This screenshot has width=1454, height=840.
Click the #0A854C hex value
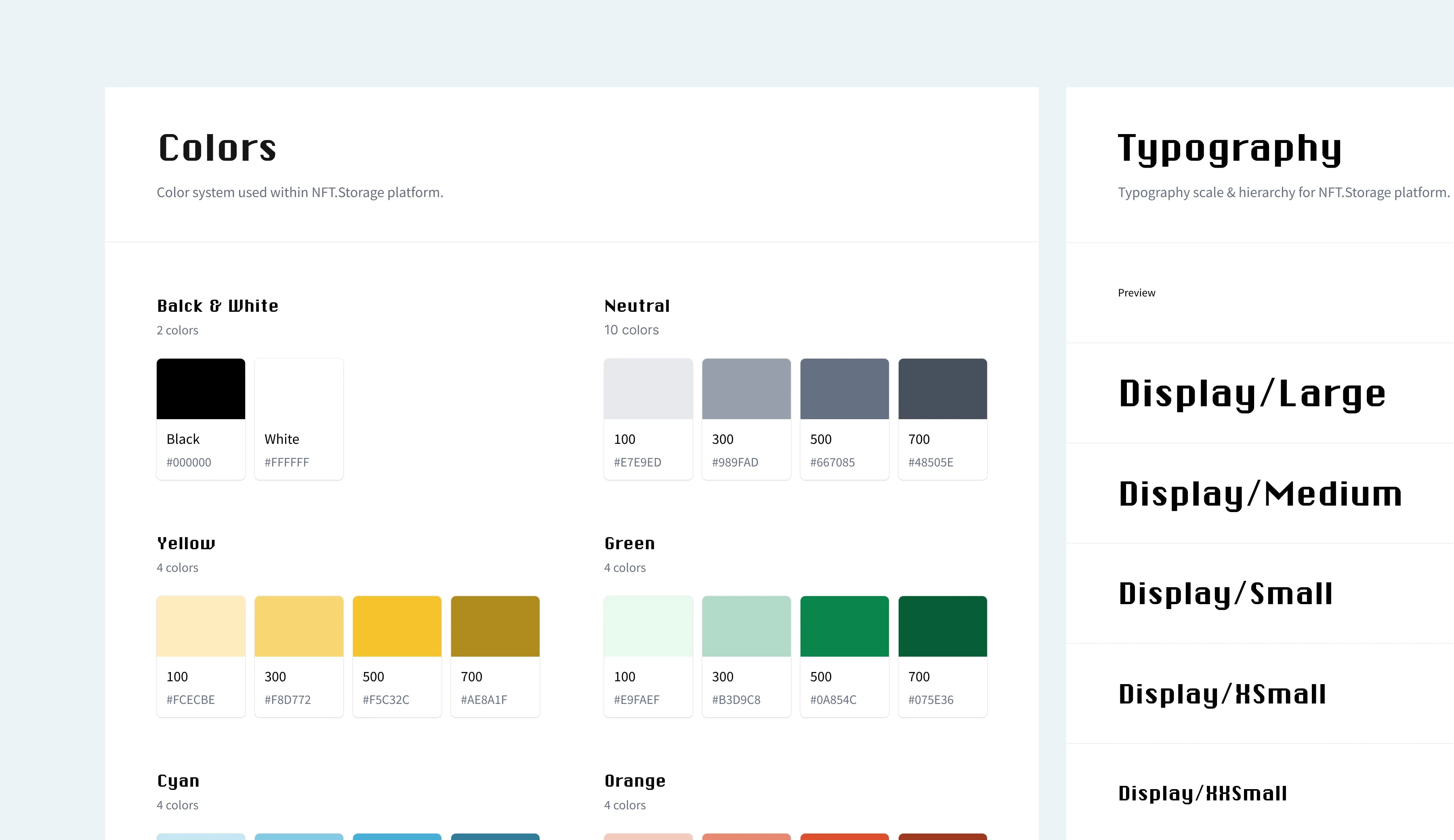(832, 700)
